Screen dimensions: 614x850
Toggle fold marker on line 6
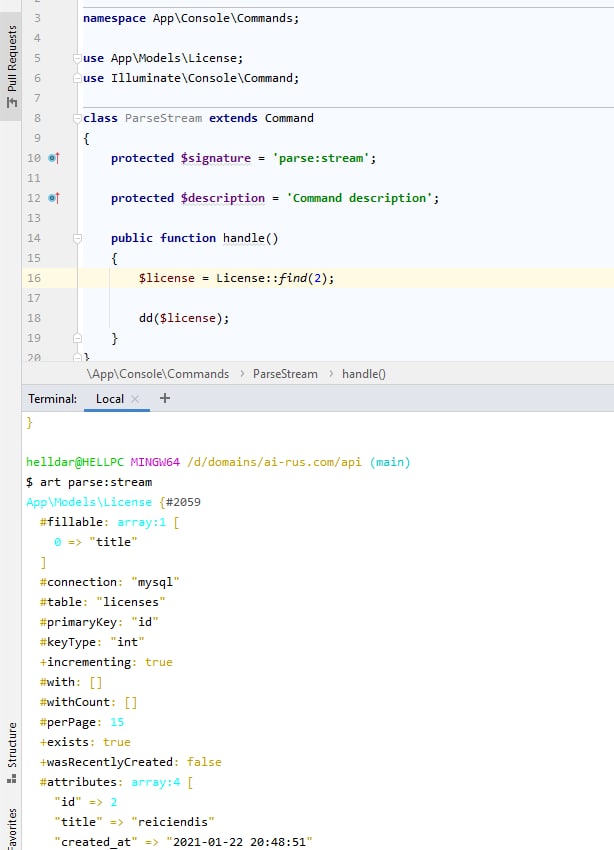pos(77,78)
